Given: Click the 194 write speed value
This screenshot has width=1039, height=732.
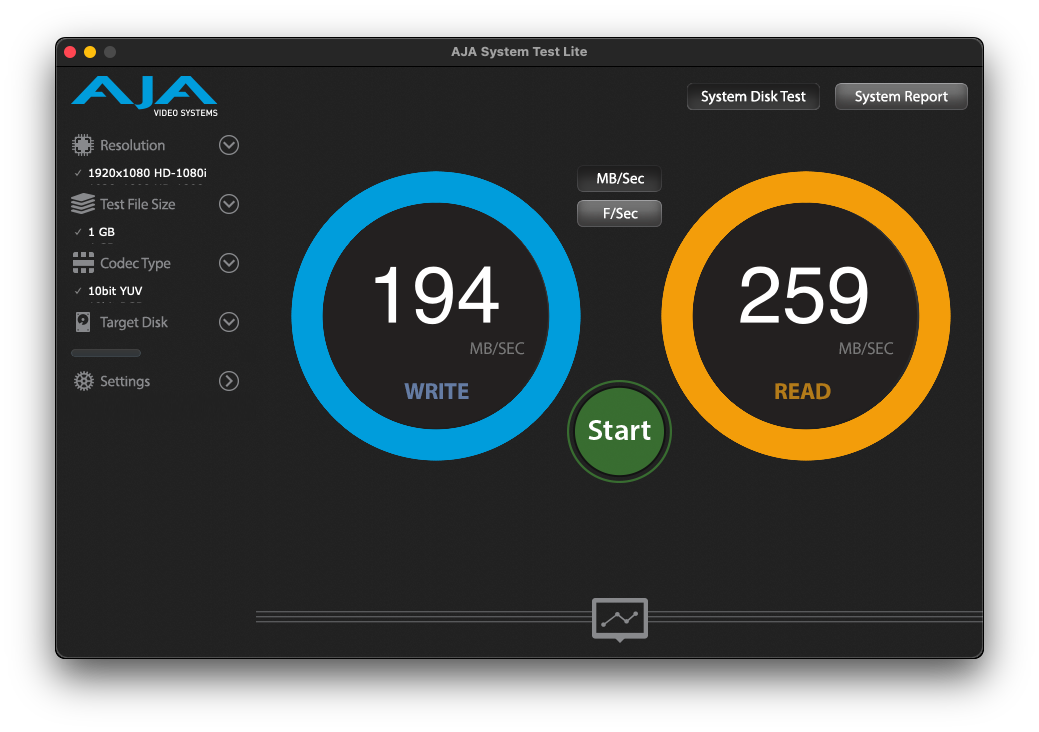Looking at the screenshot, I should [435, 294].
